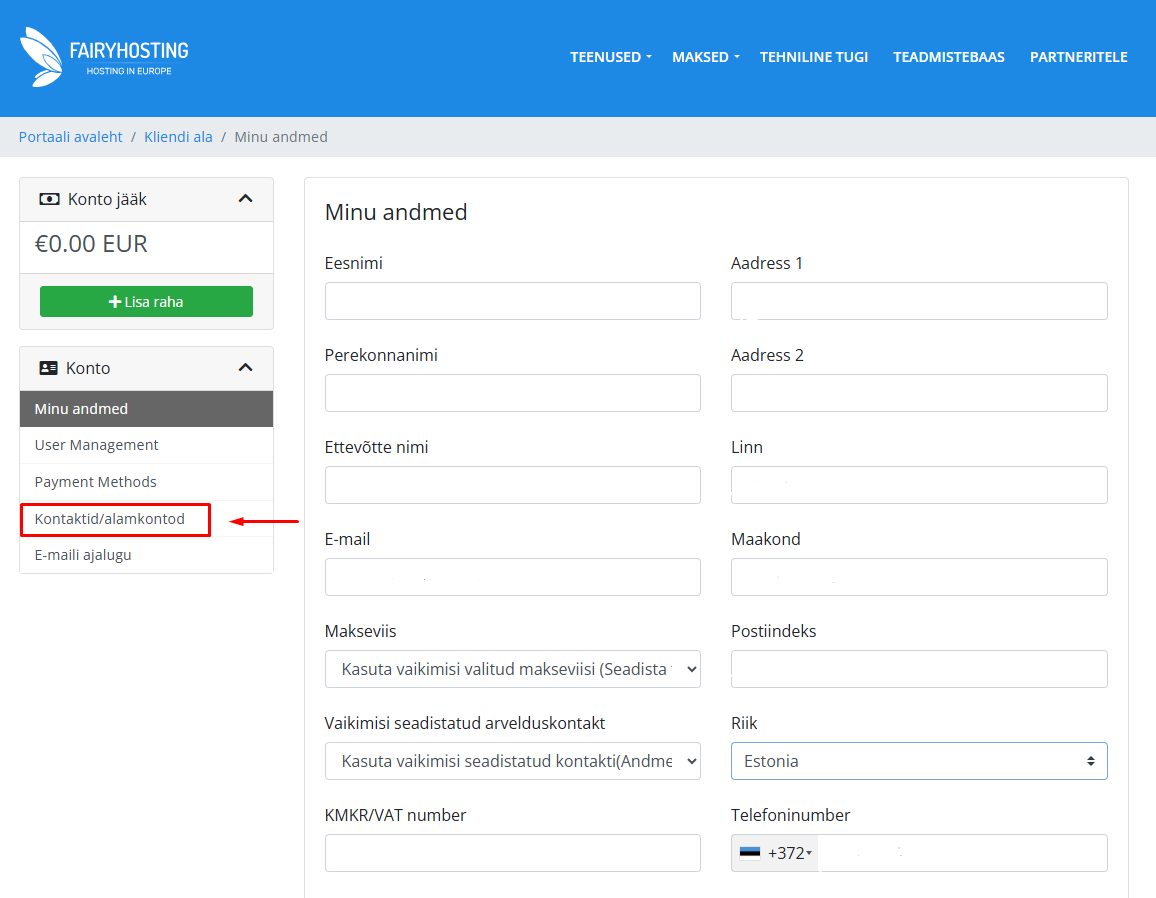Viewport: 1156px width, 898px height.
Task: Open the Partneritele menu item
Action: [1079, 57]
